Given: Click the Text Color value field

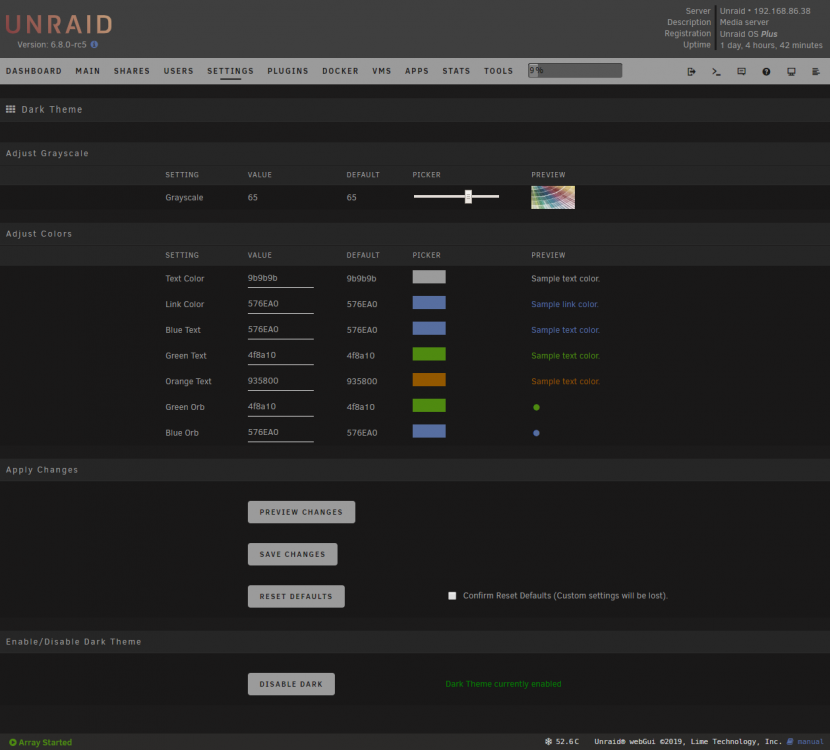Looking at the screenshot, I should point(281,279).
